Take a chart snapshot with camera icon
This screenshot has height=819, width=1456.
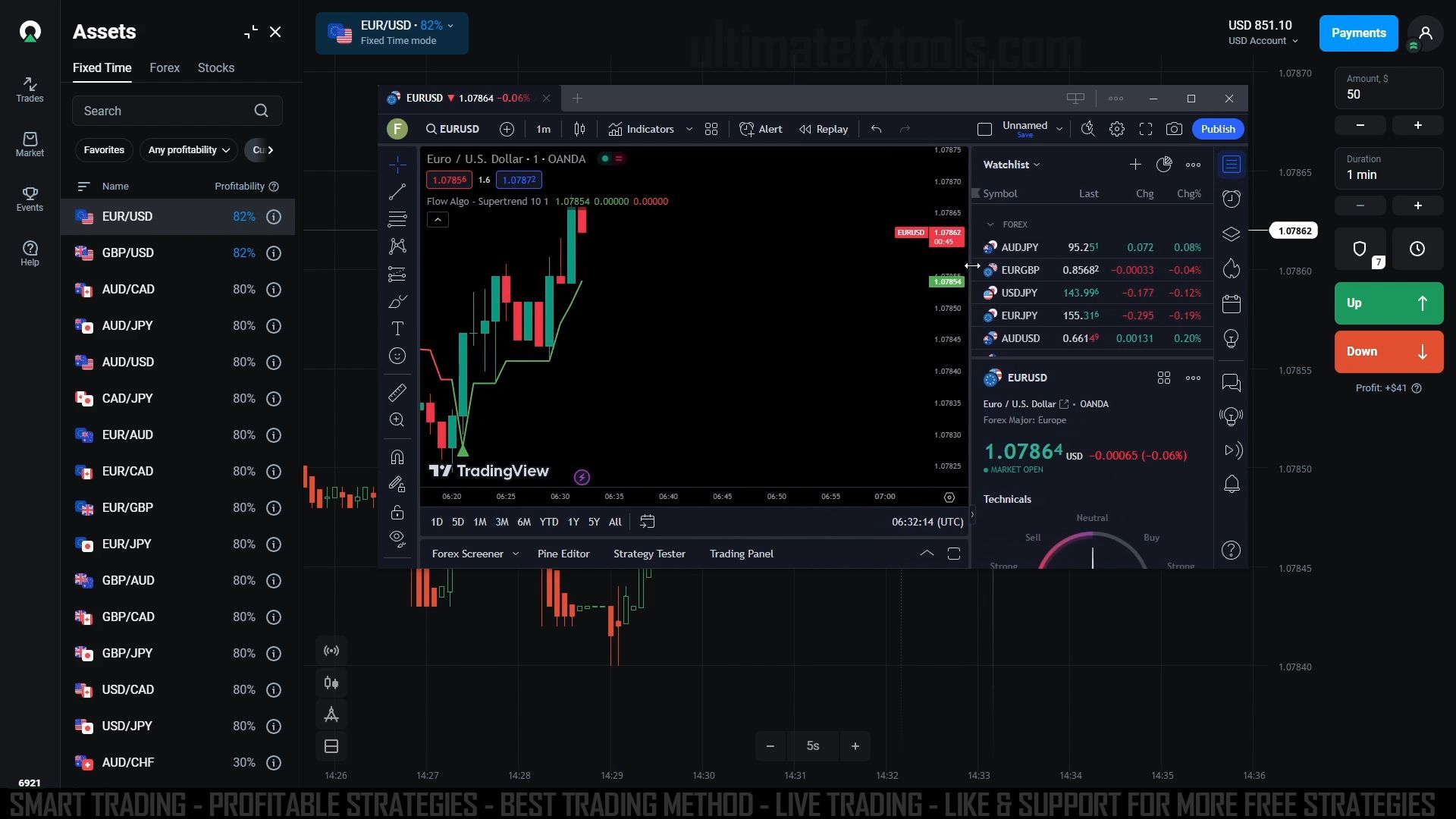[x=1174, y=129]
